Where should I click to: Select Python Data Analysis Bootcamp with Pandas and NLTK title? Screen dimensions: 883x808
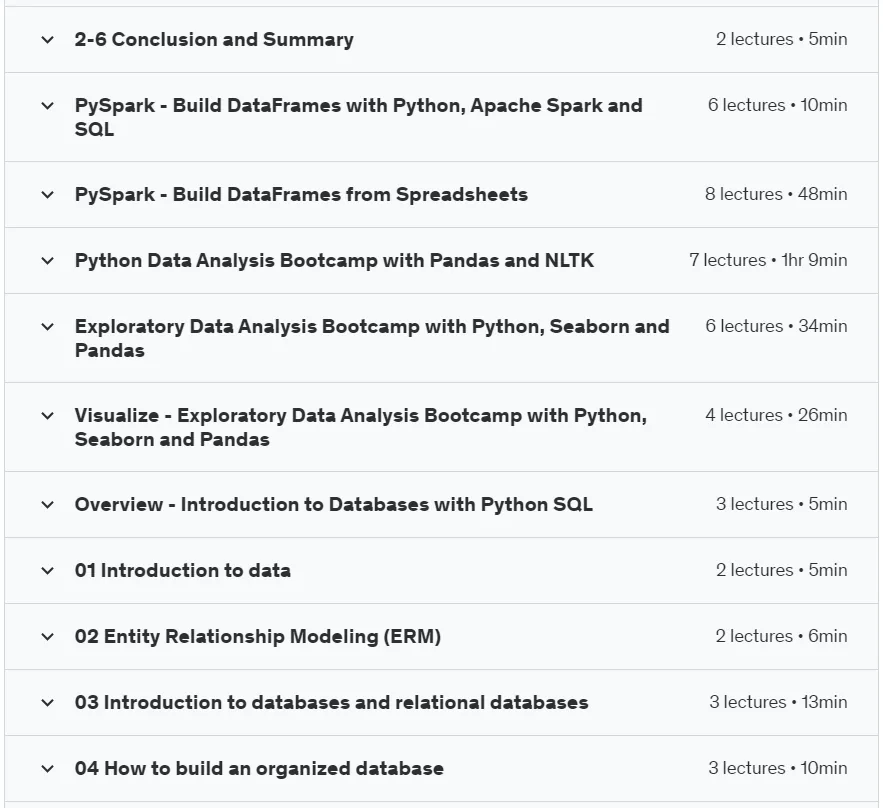click(x=335, y=260)
